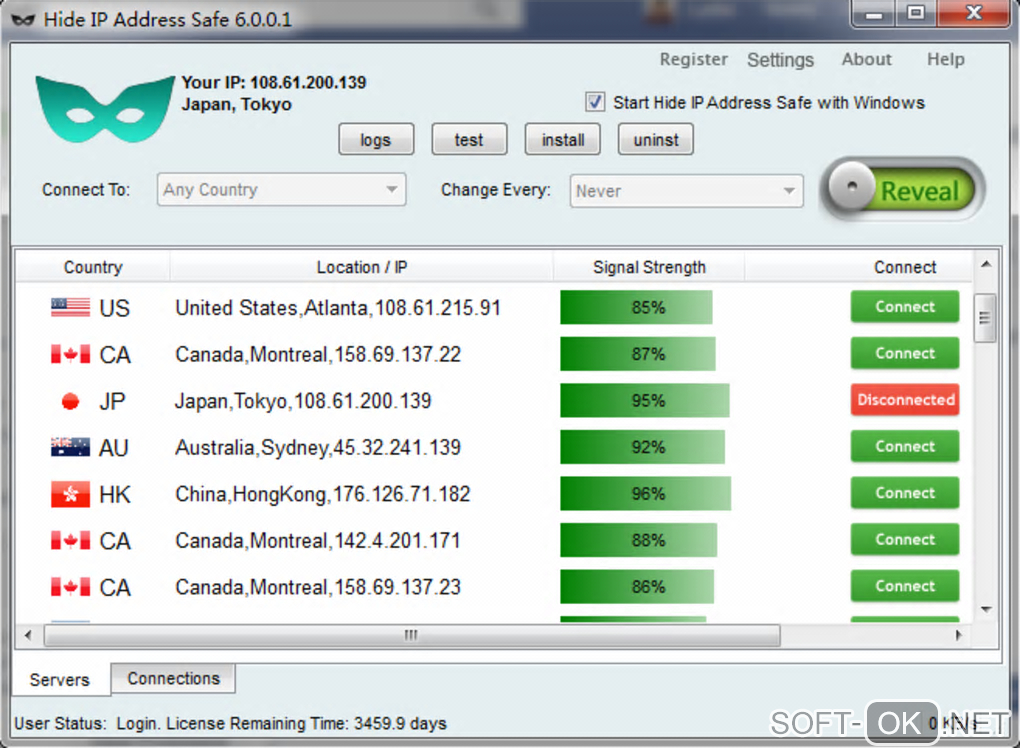Click the 85% signal strength bar
Image resolution: width=1020 pixels, height=748 pixels.
click(x=636, y=307)
